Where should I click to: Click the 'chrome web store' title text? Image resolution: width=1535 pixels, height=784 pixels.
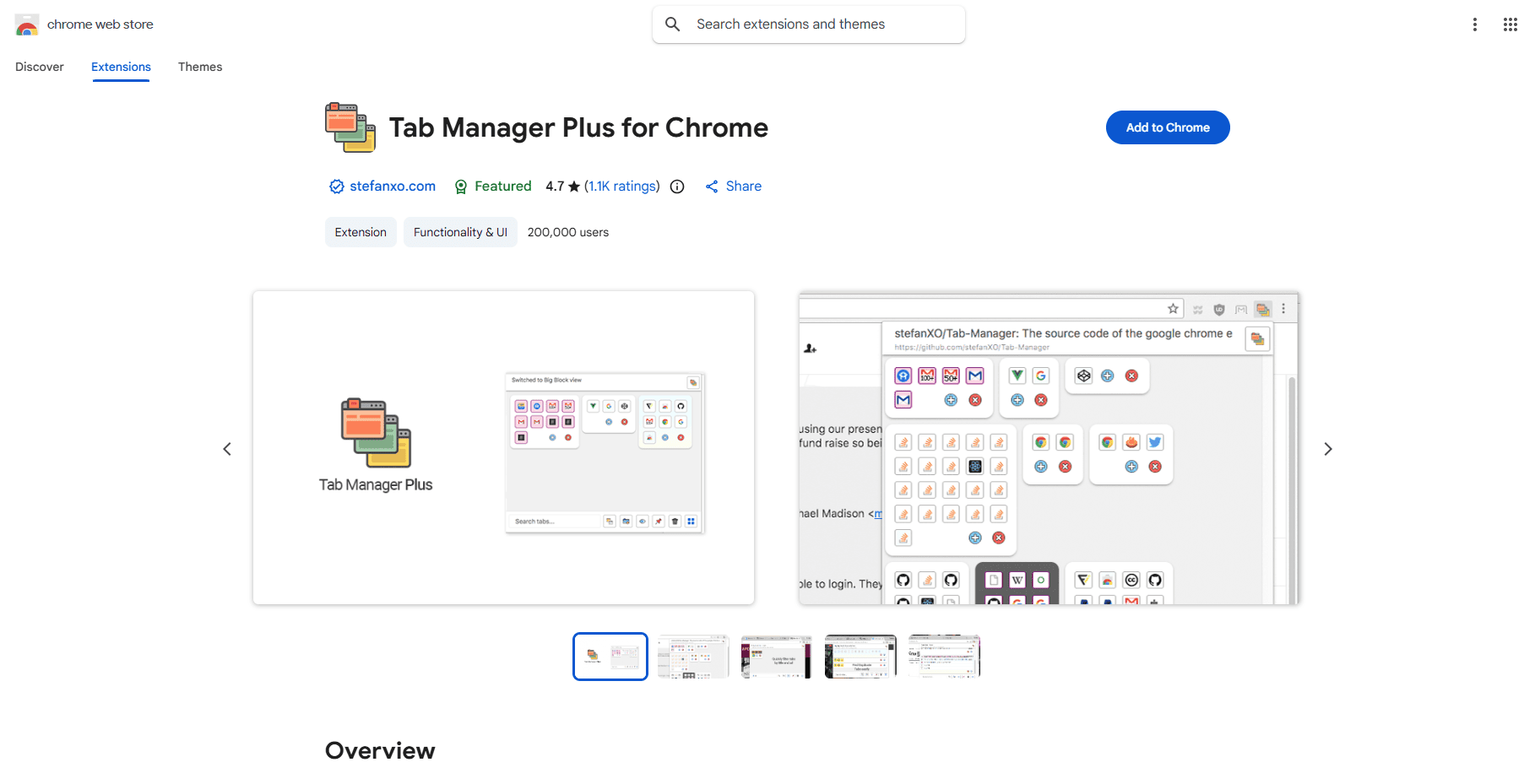pyautogui.click(x=100, y=24)
